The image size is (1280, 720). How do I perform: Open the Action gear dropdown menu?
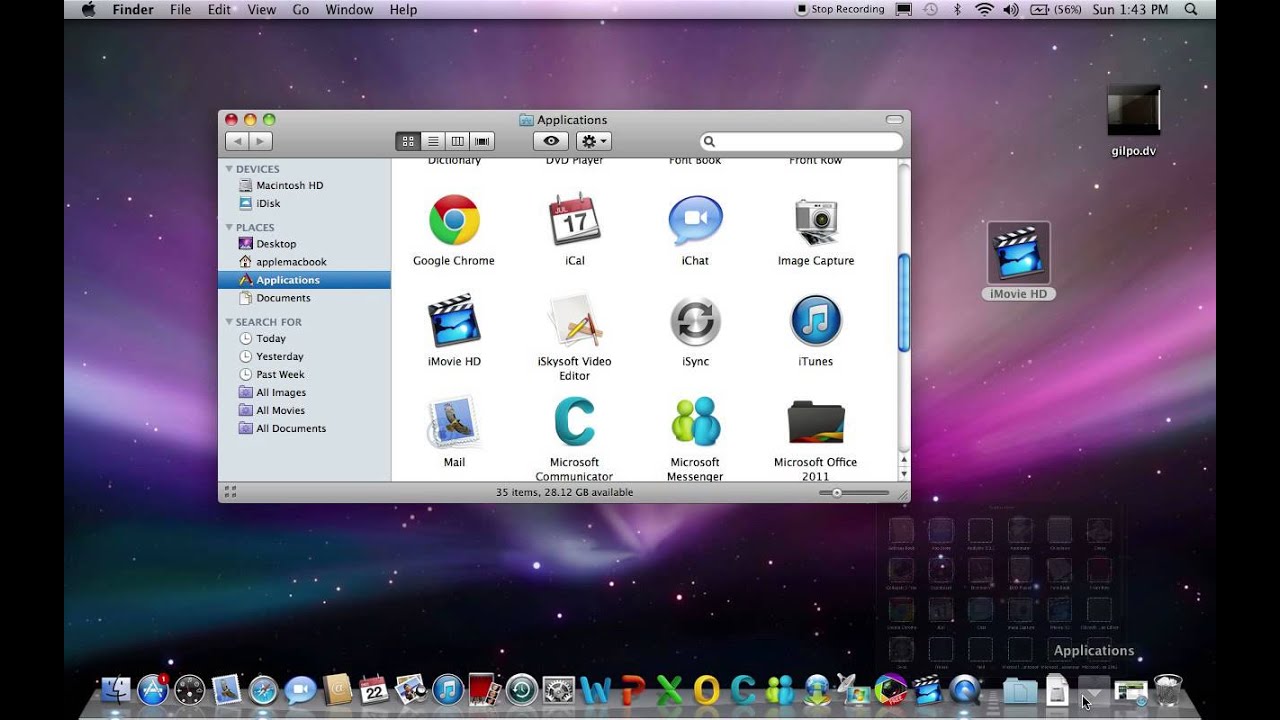[594, 141]
